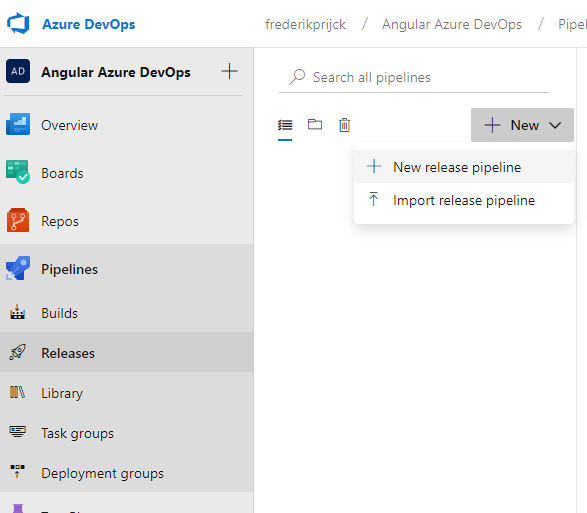This screenshot has height=513, width=587.
Task: Open the Angular Azure DevOps breadcrumb
Action: 451,24
